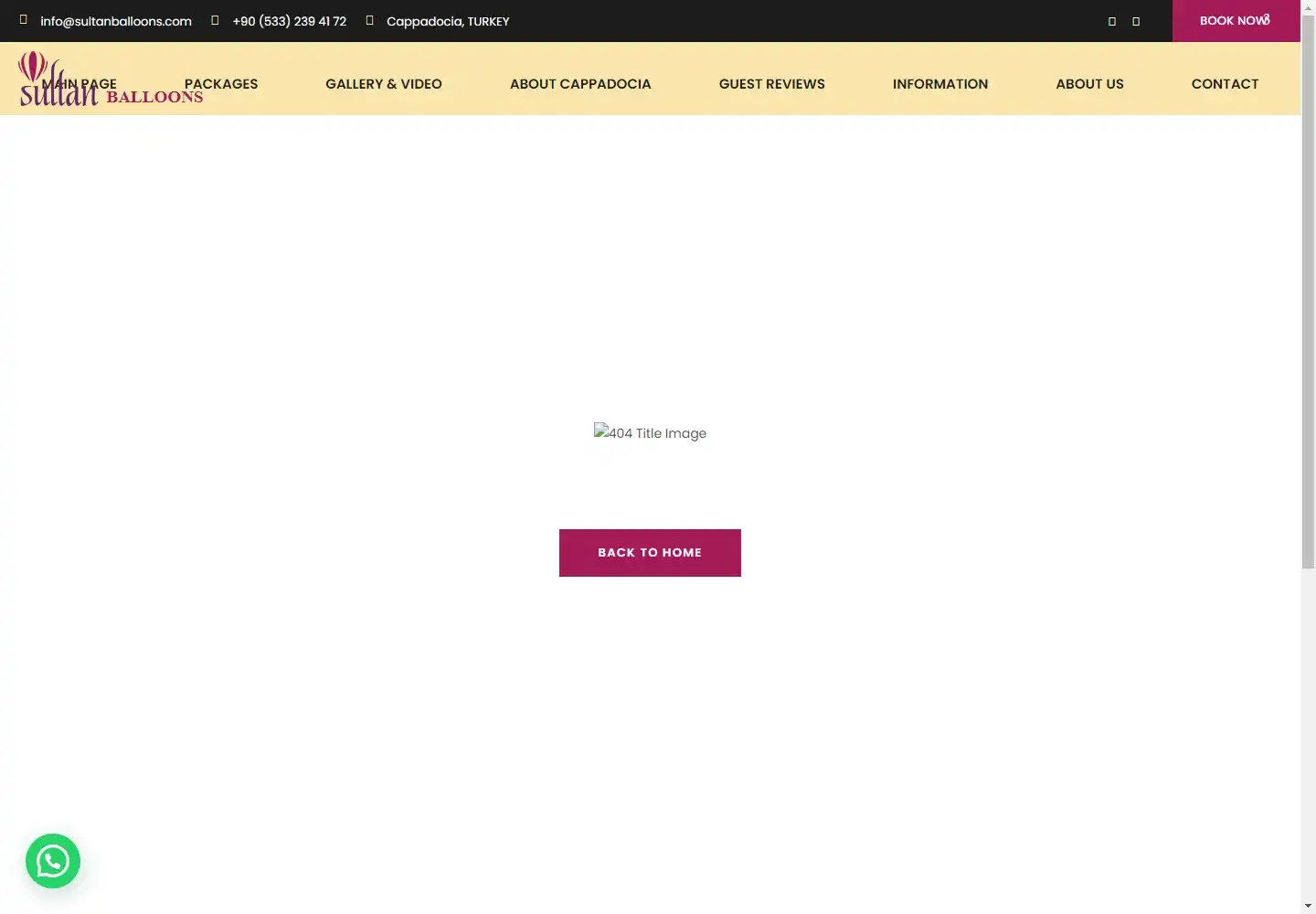The height and width of the screenshot is (914, 1316).
Task: Open the Guest Reviews menu item
Action: pyautogui.click(x=772, y=83)
